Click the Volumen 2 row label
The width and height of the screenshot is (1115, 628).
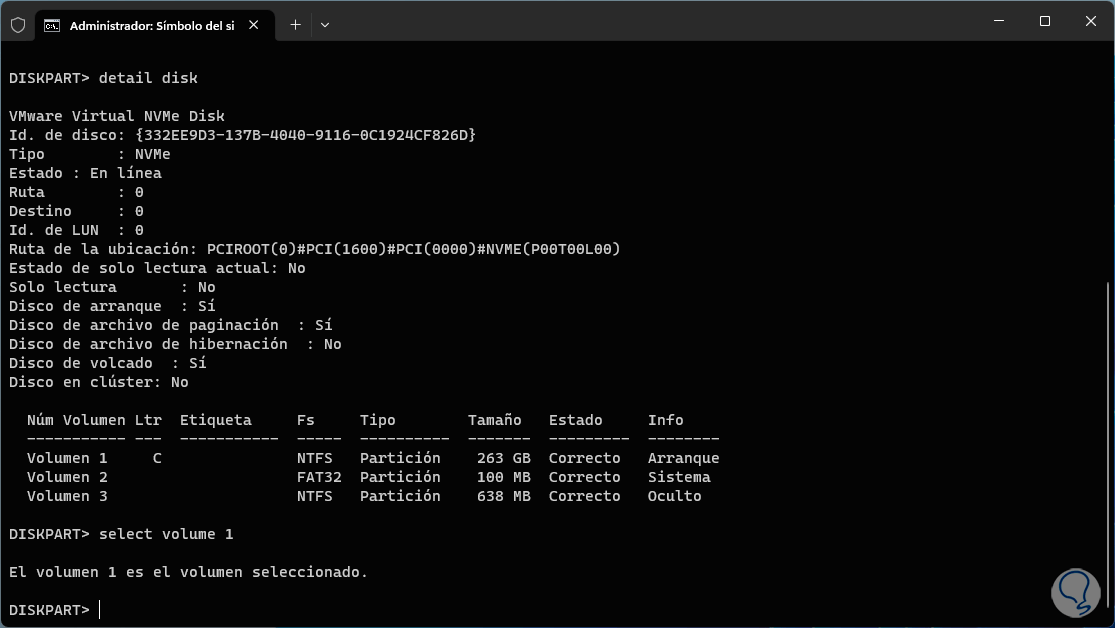click(x=67, y=477)
